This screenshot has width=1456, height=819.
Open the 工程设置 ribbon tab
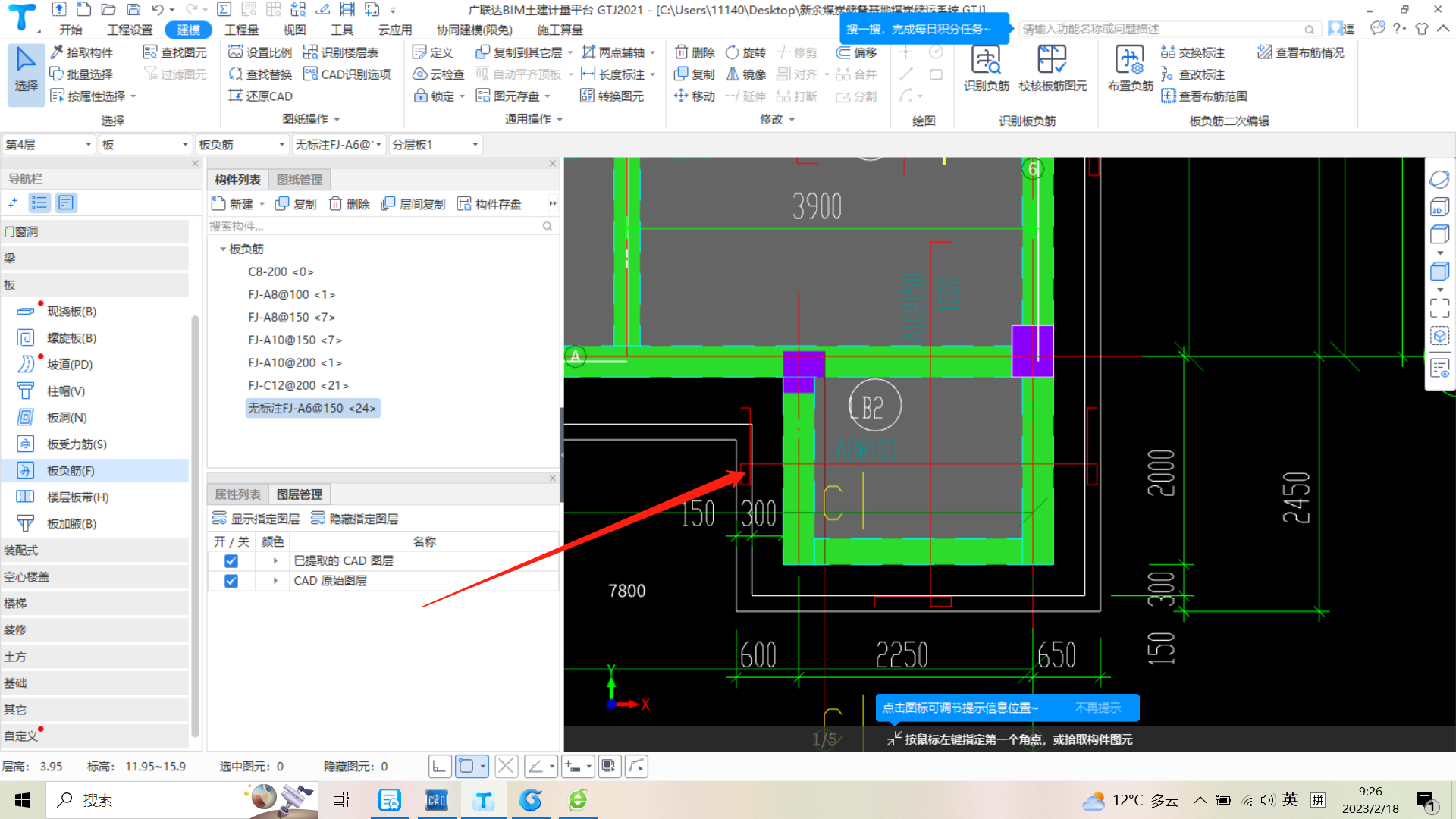pyautogui.click(x=130, y=30)
